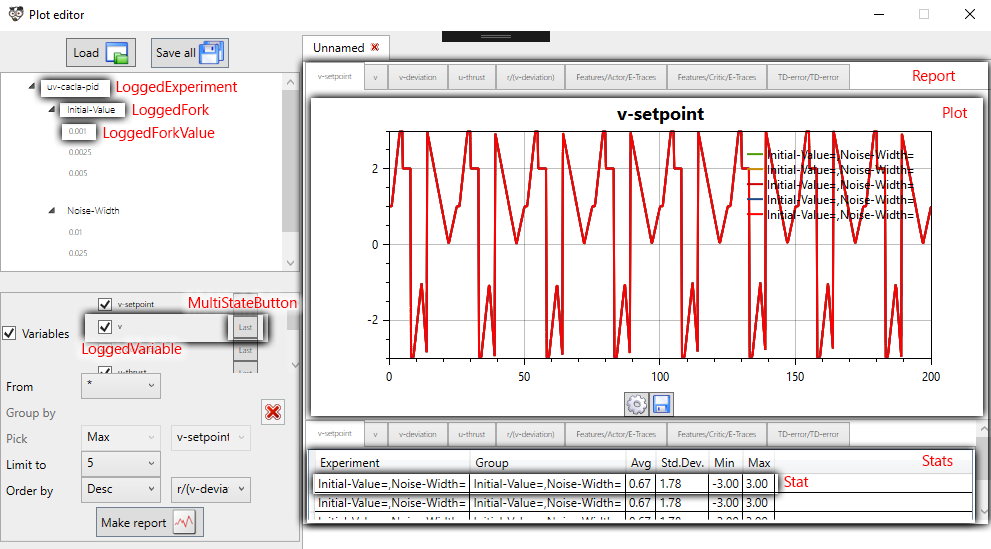Select the Initial-Value tree item
The image size is (991, 549).
pyautogui.click(x=92, y=109)
